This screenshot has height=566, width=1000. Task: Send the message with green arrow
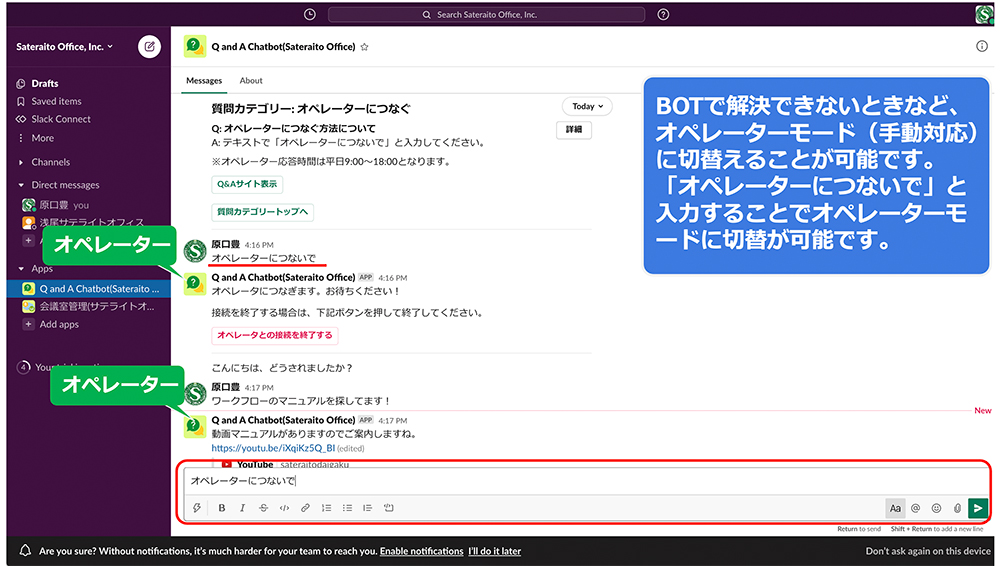[x=978, y=508]
